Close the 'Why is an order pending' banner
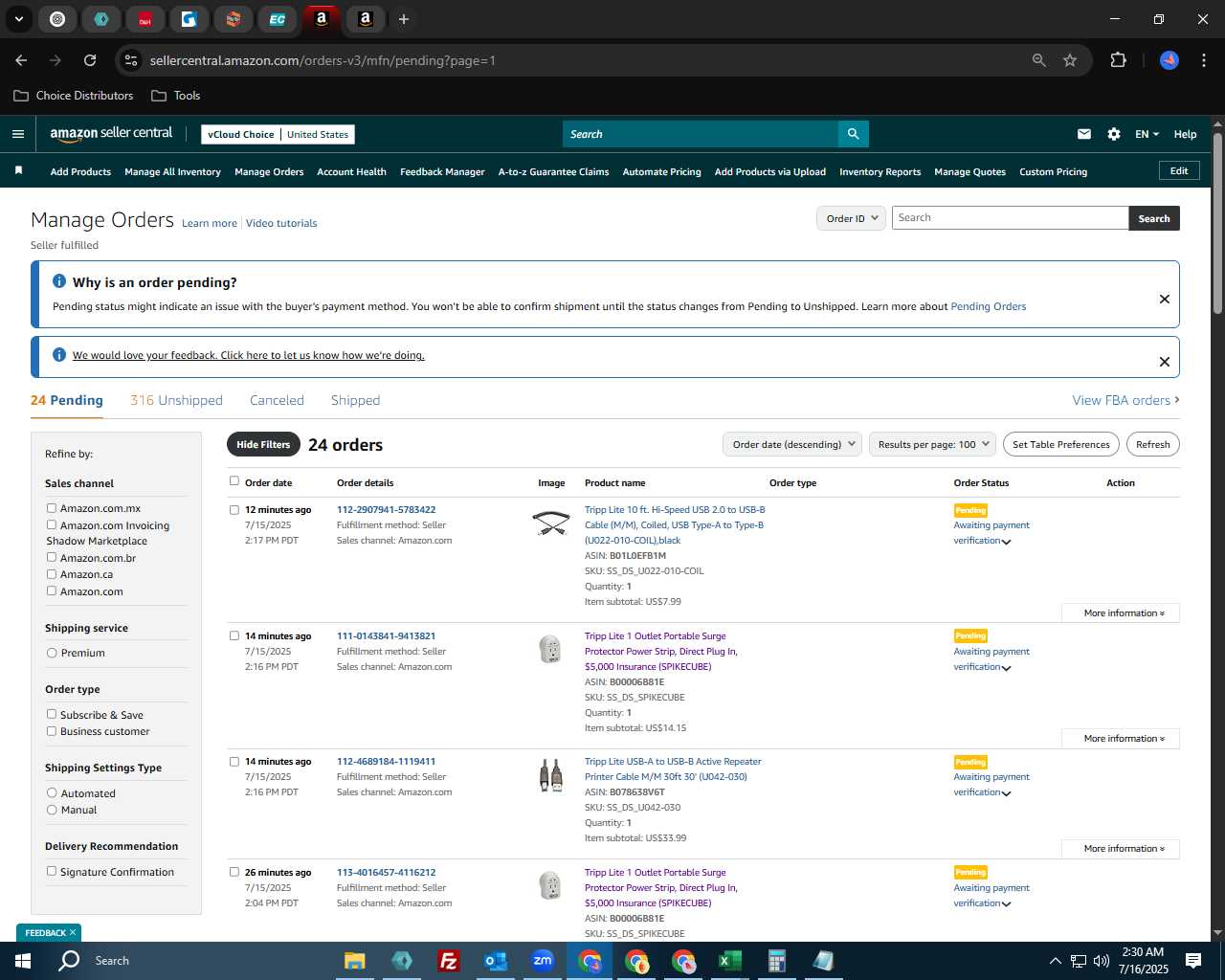Image resolution: width=1225 pixels, height=980 pixels. click(1165, 299)
